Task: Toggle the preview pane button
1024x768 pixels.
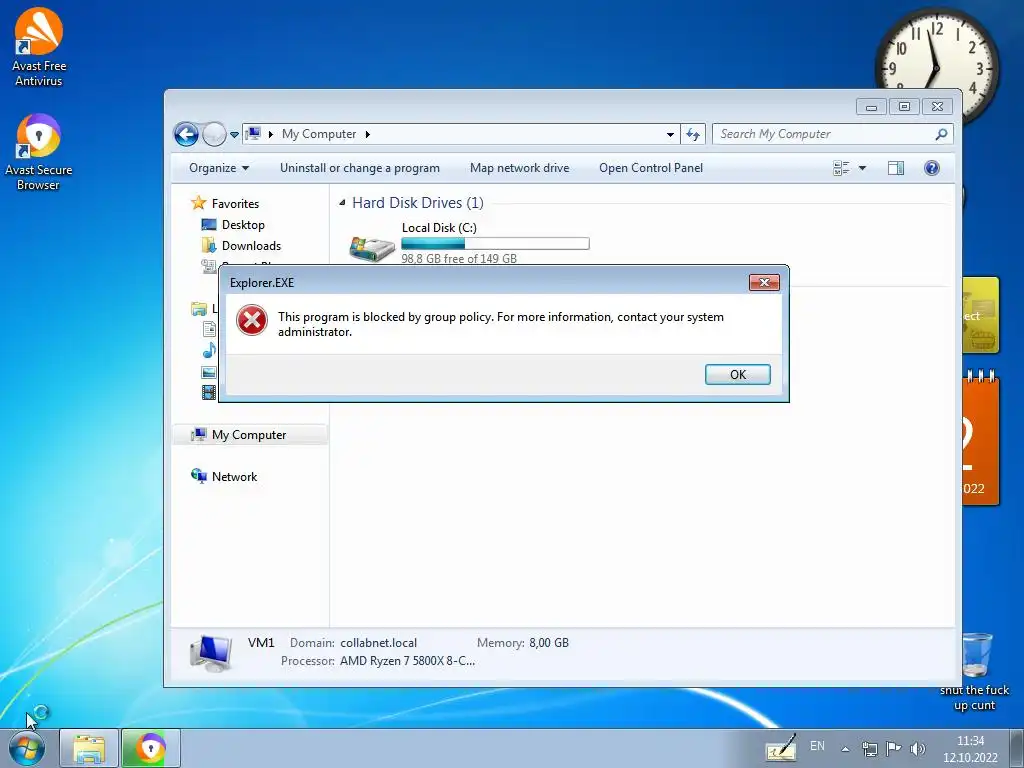Action: (896, 168)
